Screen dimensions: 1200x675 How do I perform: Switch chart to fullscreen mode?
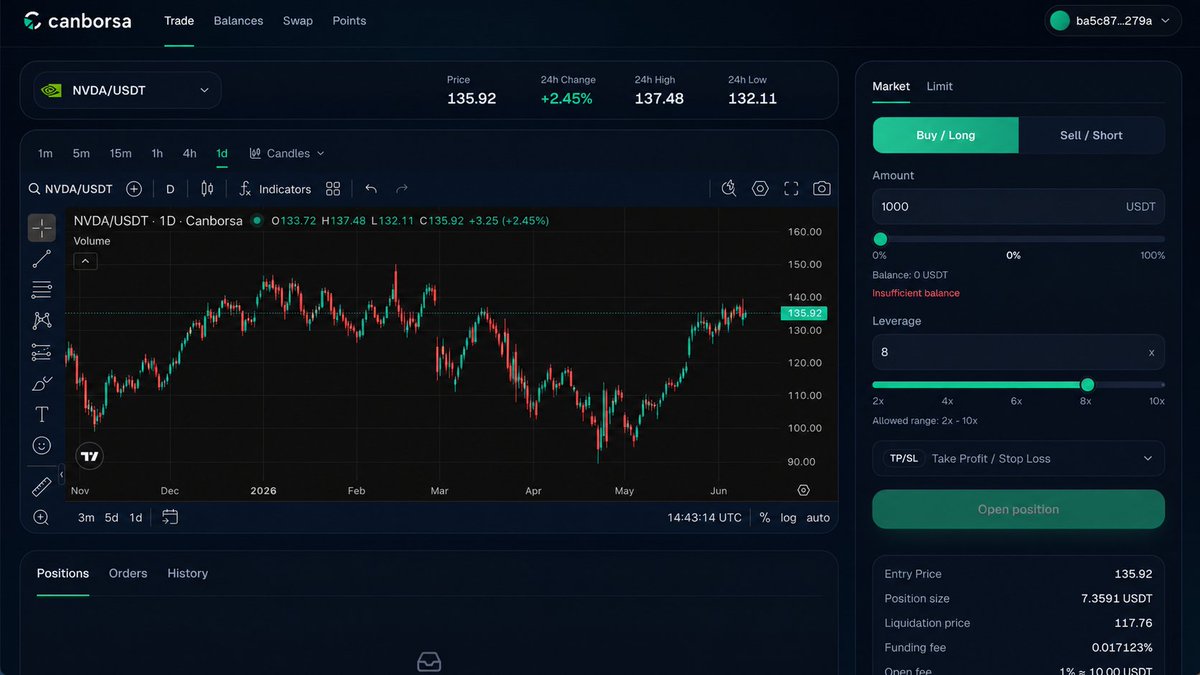tap(791, 188)
